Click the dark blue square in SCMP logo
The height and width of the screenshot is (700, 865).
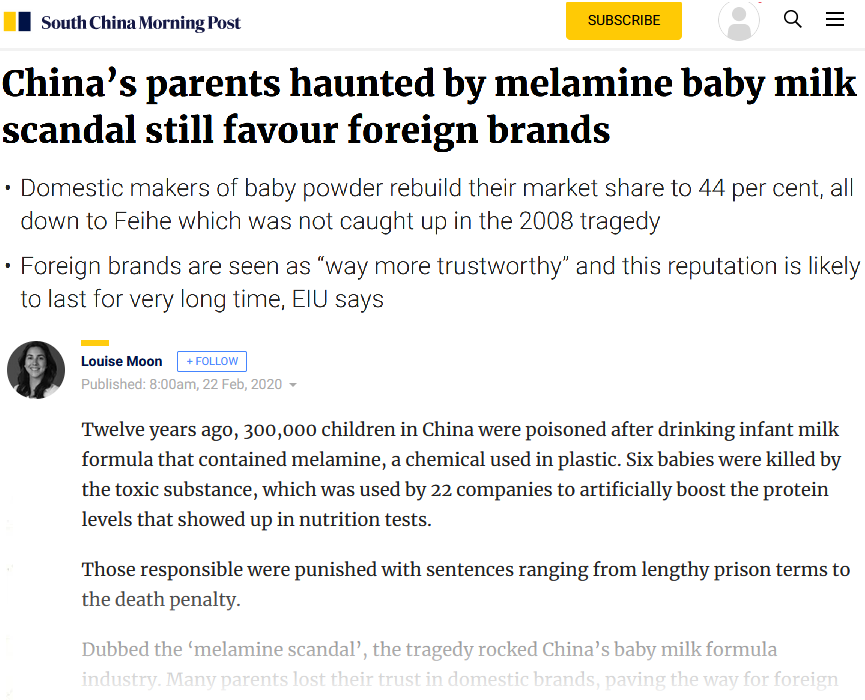25,22
